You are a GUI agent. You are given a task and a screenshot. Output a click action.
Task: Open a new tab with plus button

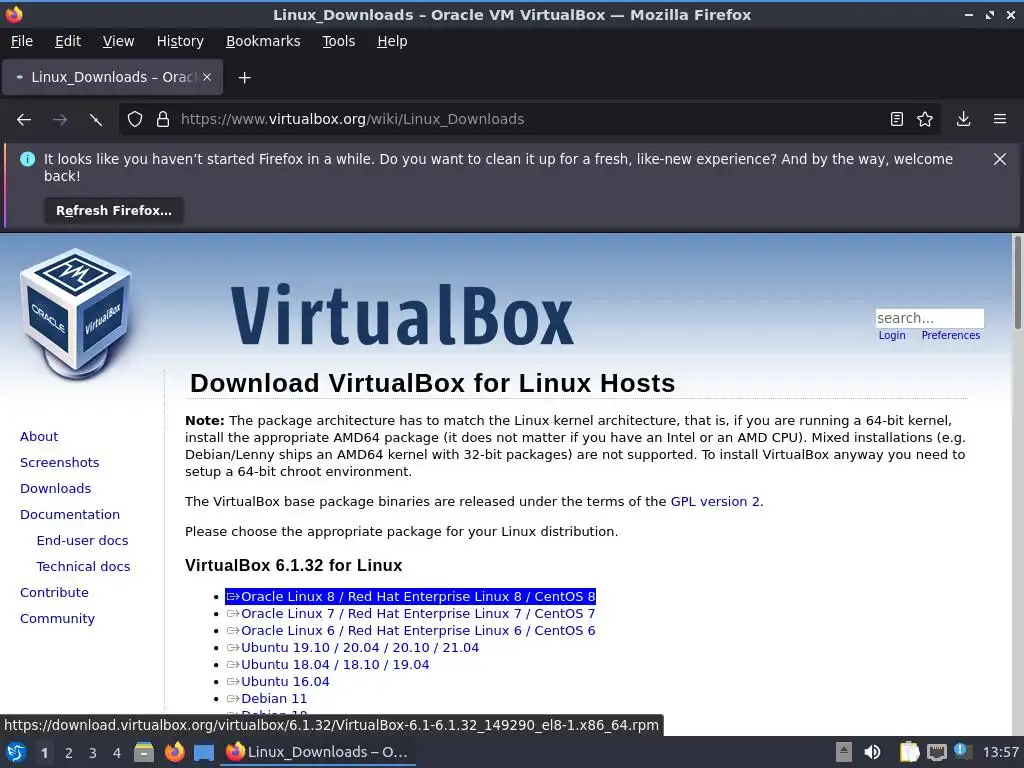[x=244, y=78]
